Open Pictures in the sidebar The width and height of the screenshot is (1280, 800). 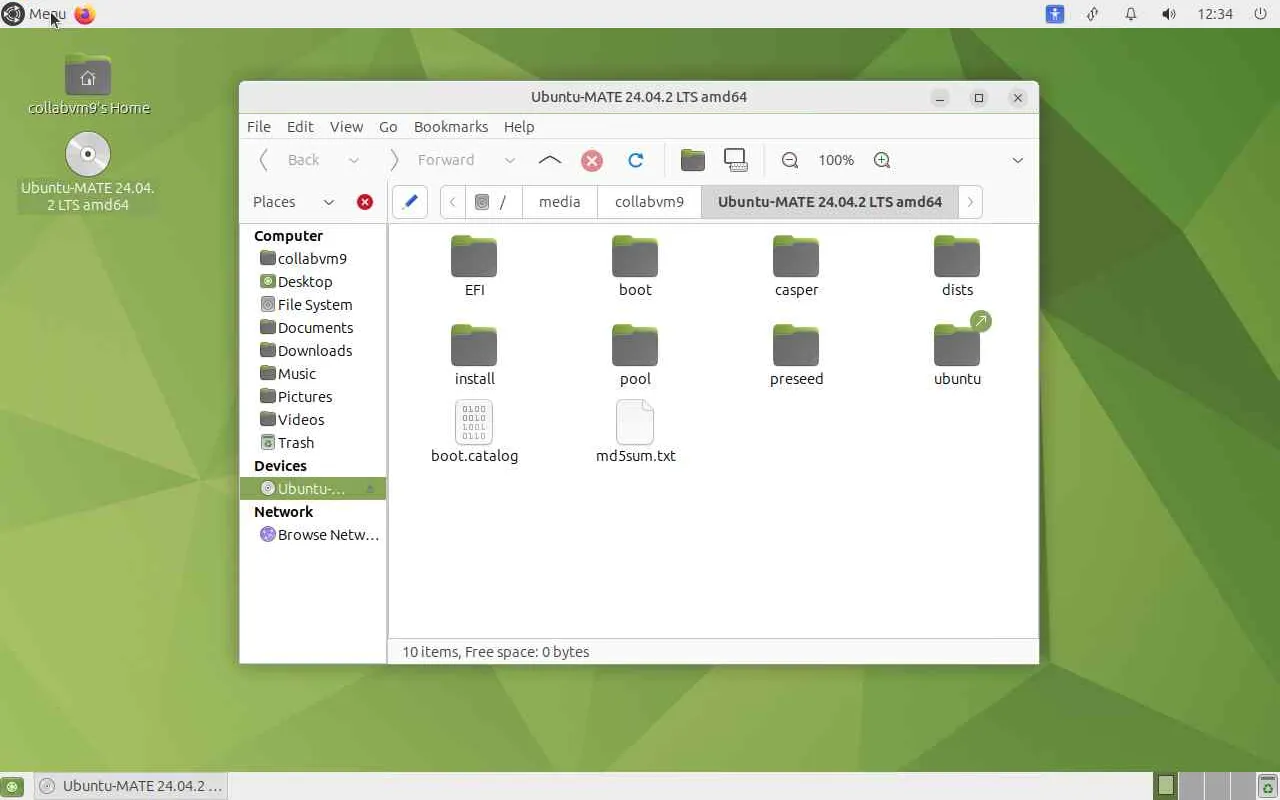tap(313, 396)
